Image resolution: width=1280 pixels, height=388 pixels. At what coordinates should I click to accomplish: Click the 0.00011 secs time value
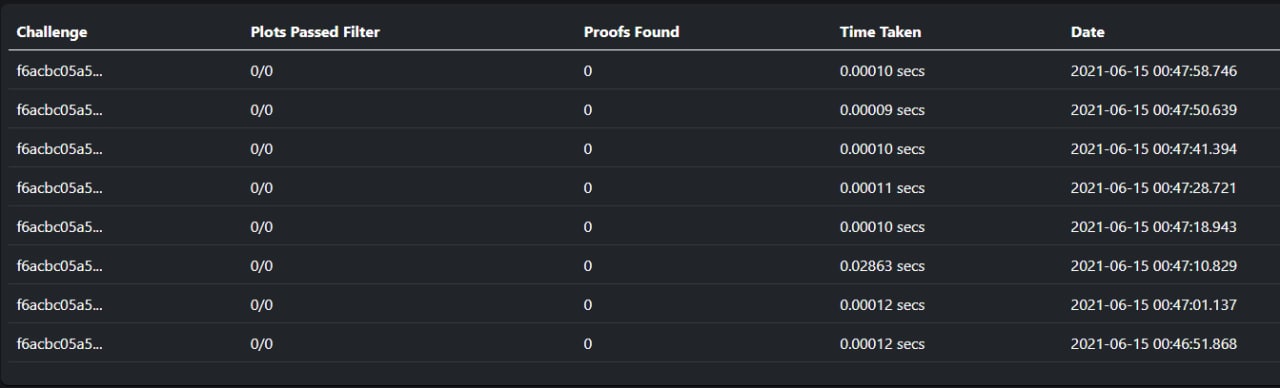tap(882, 188)
